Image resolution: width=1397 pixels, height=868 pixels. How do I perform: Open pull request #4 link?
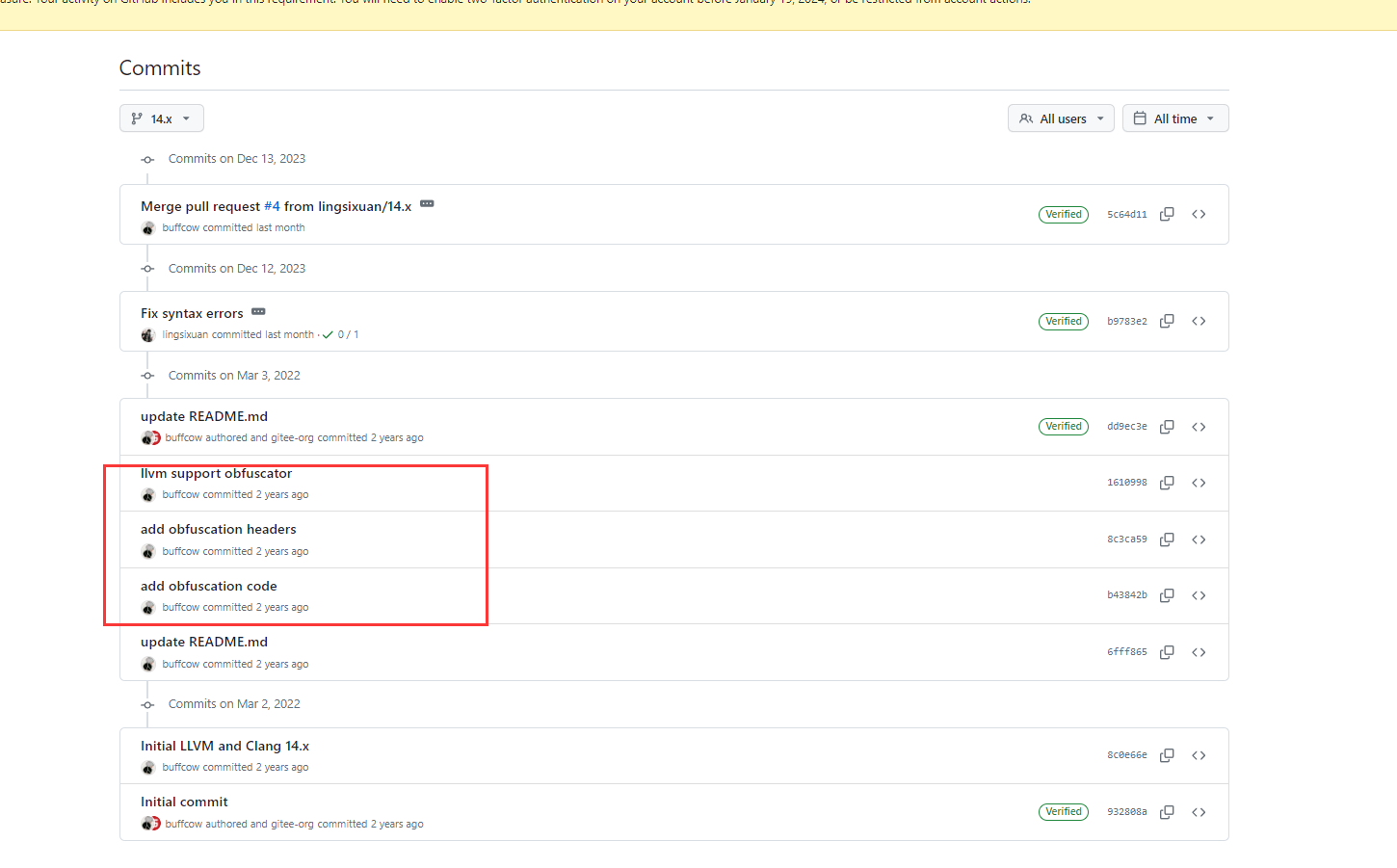[x=272, y=206]
